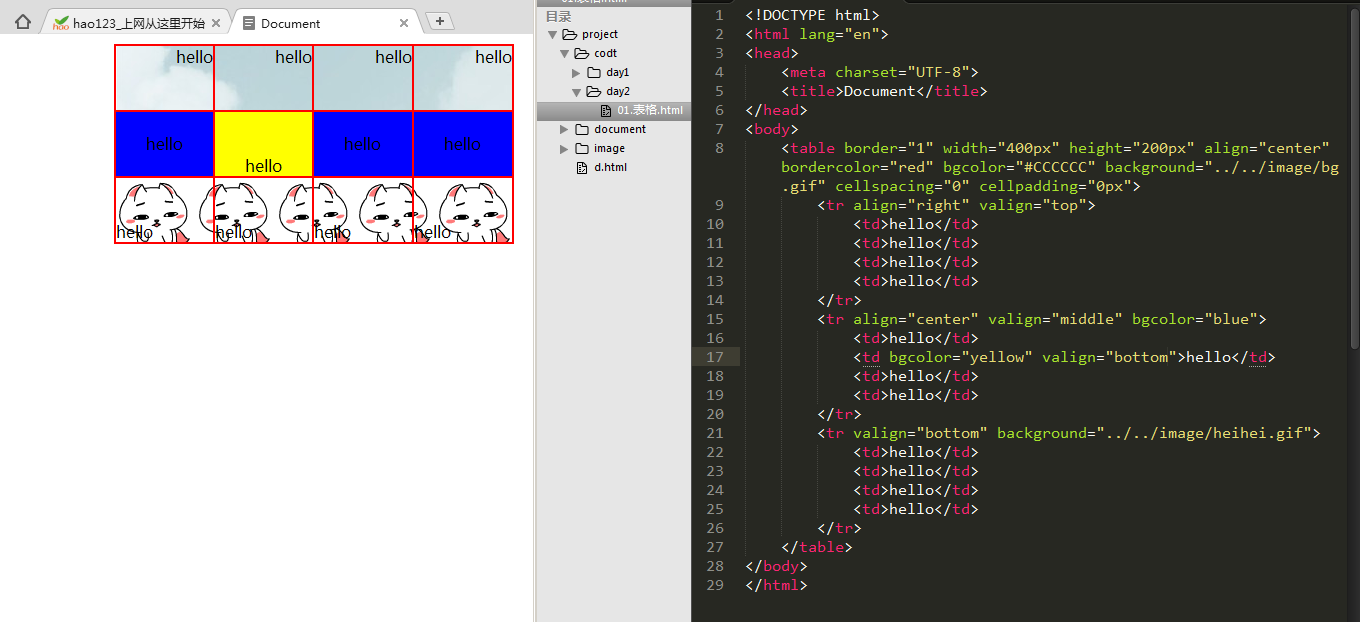Close the hao123 browser tab

point(216,23)
